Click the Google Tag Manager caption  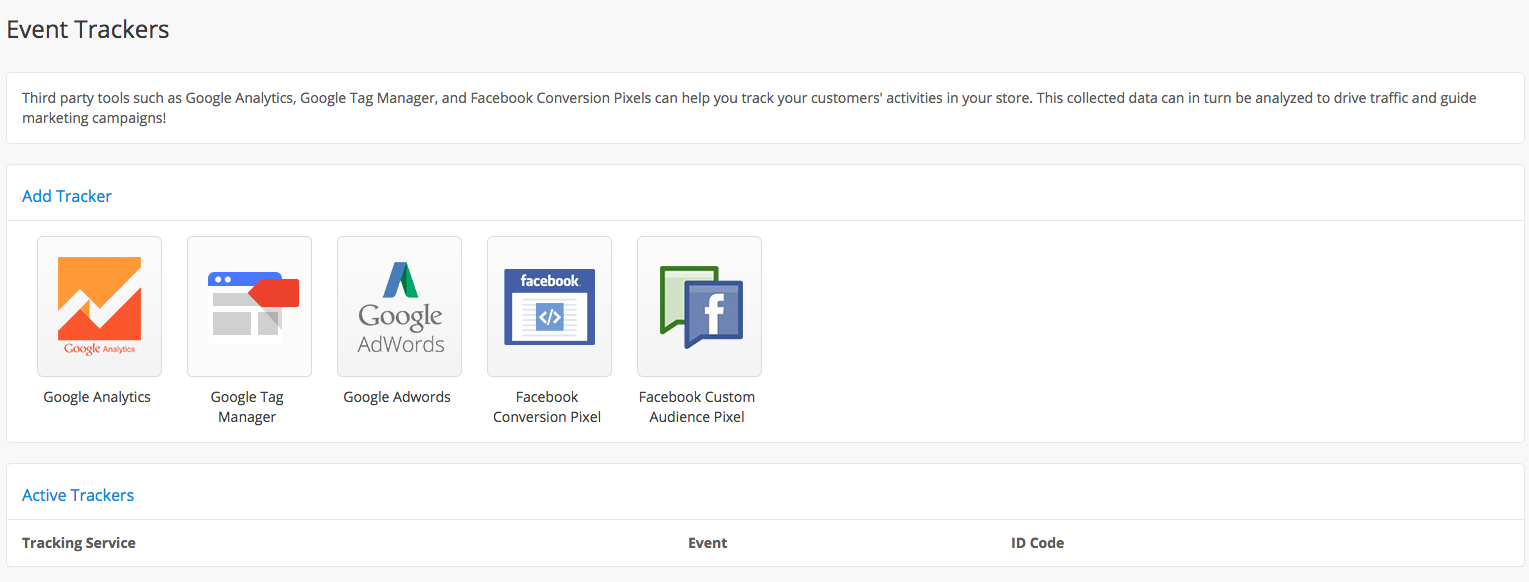247,407
